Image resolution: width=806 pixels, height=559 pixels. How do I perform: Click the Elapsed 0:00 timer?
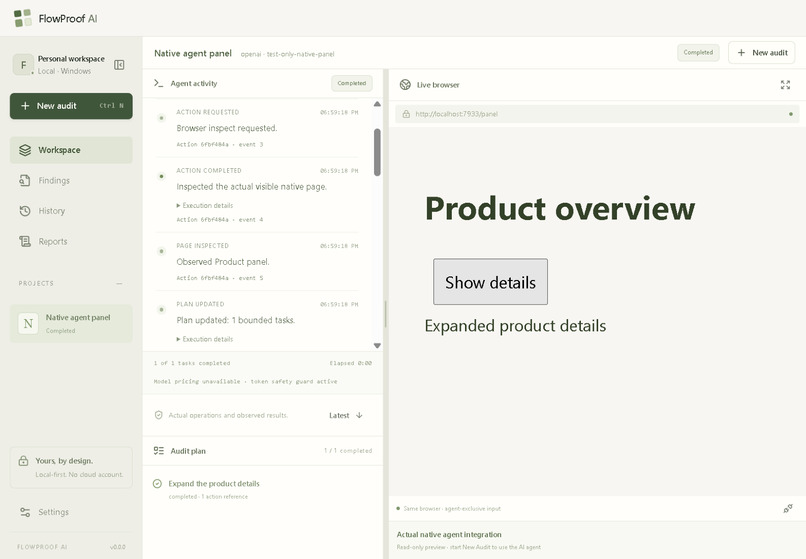(351, 363)
